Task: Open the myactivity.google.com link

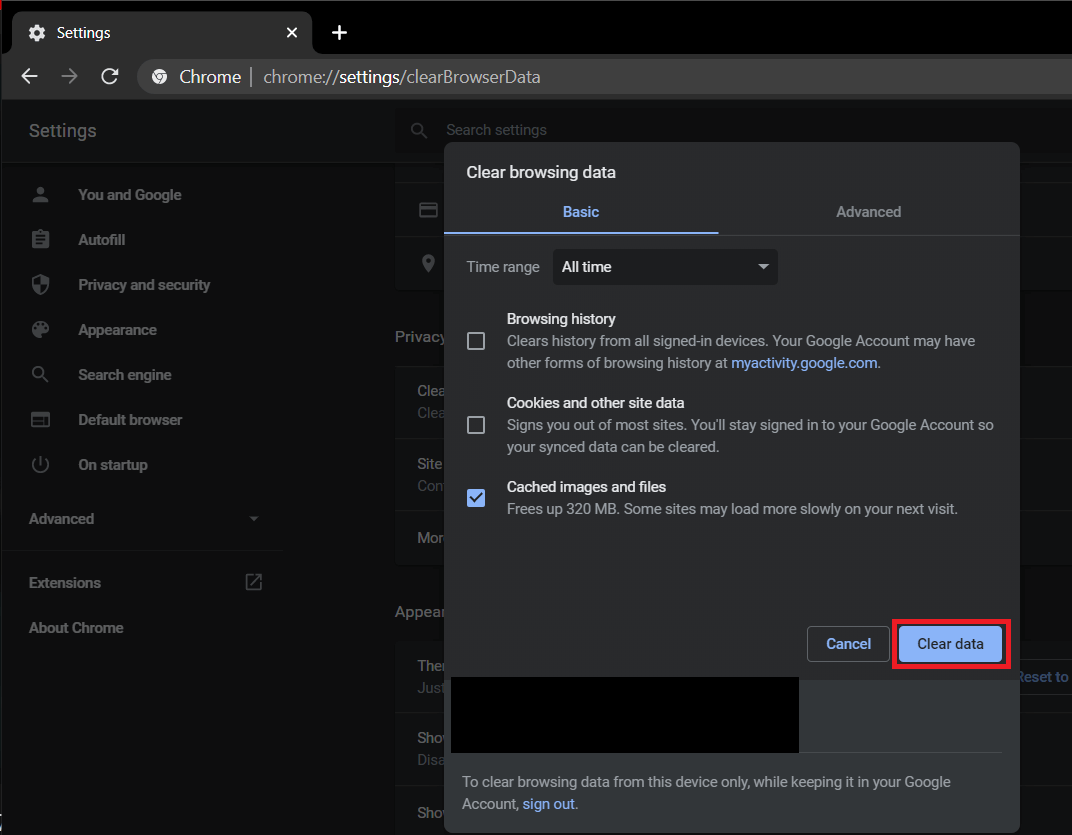Action: point(804,363)
